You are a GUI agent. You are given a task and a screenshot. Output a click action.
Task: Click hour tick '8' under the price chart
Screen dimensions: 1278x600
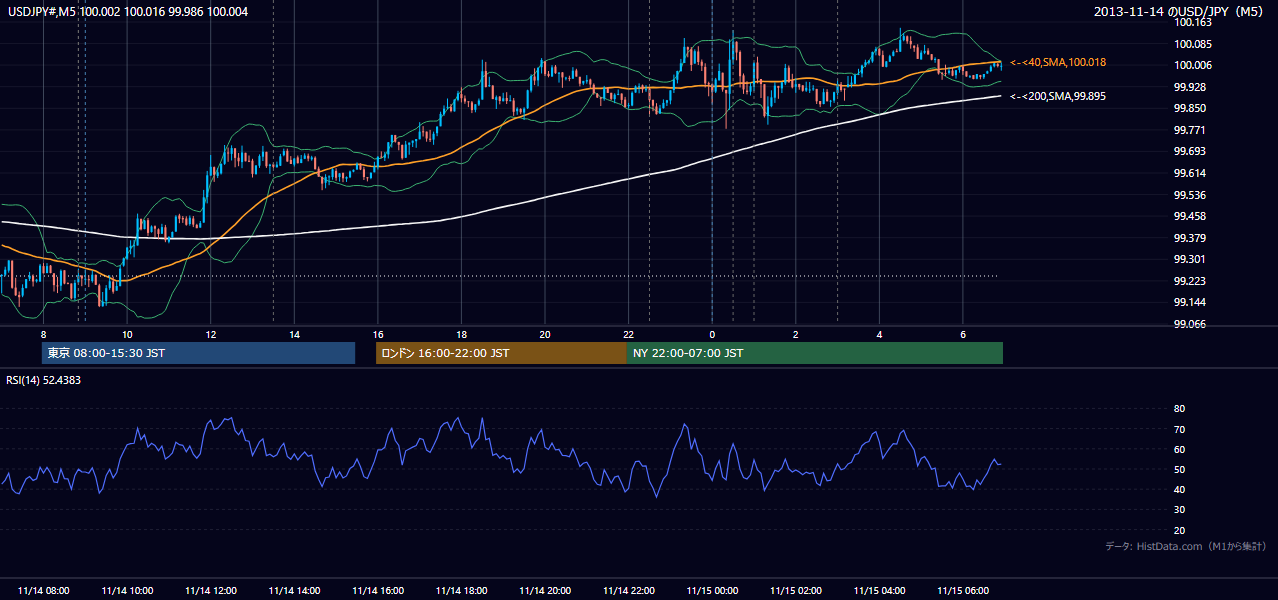pyautogui.click(x=43, y=334)
